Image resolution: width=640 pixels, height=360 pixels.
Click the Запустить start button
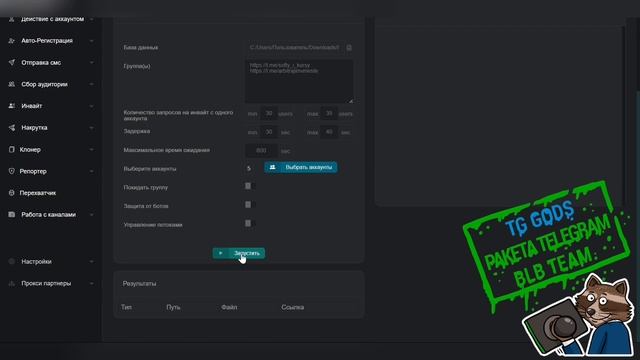click(239, 253)
